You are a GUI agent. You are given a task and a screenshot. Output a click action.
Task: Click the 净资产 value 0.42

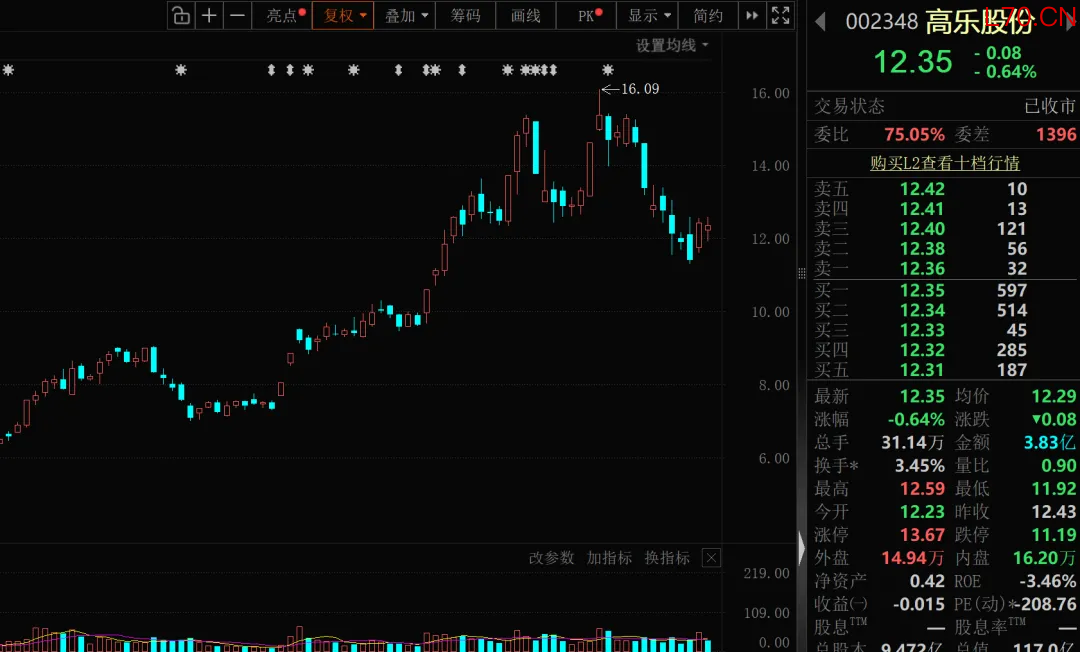coord(927,581)
